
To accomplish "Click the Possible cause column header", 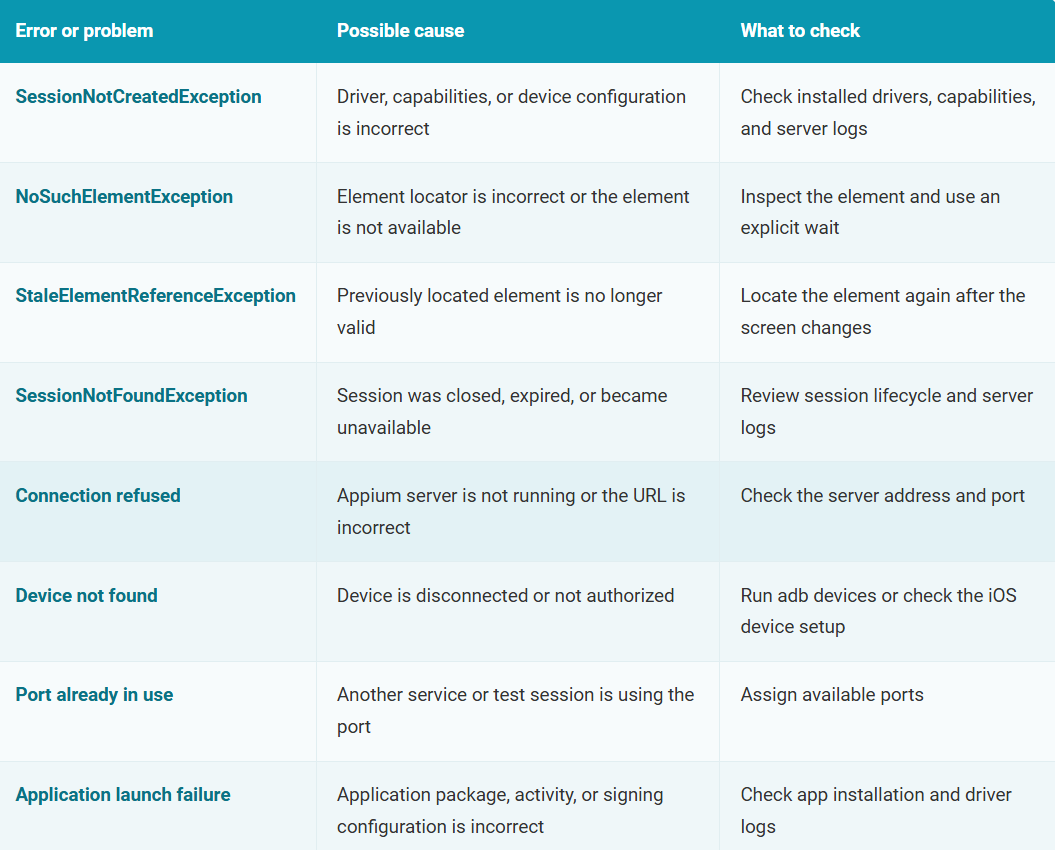I will (400, 31).
